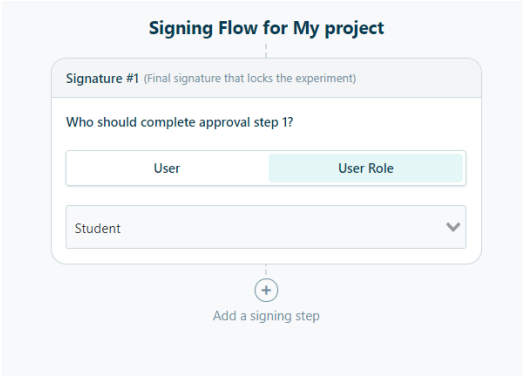Select the User option in the segmented toggle

click(167, 168)
